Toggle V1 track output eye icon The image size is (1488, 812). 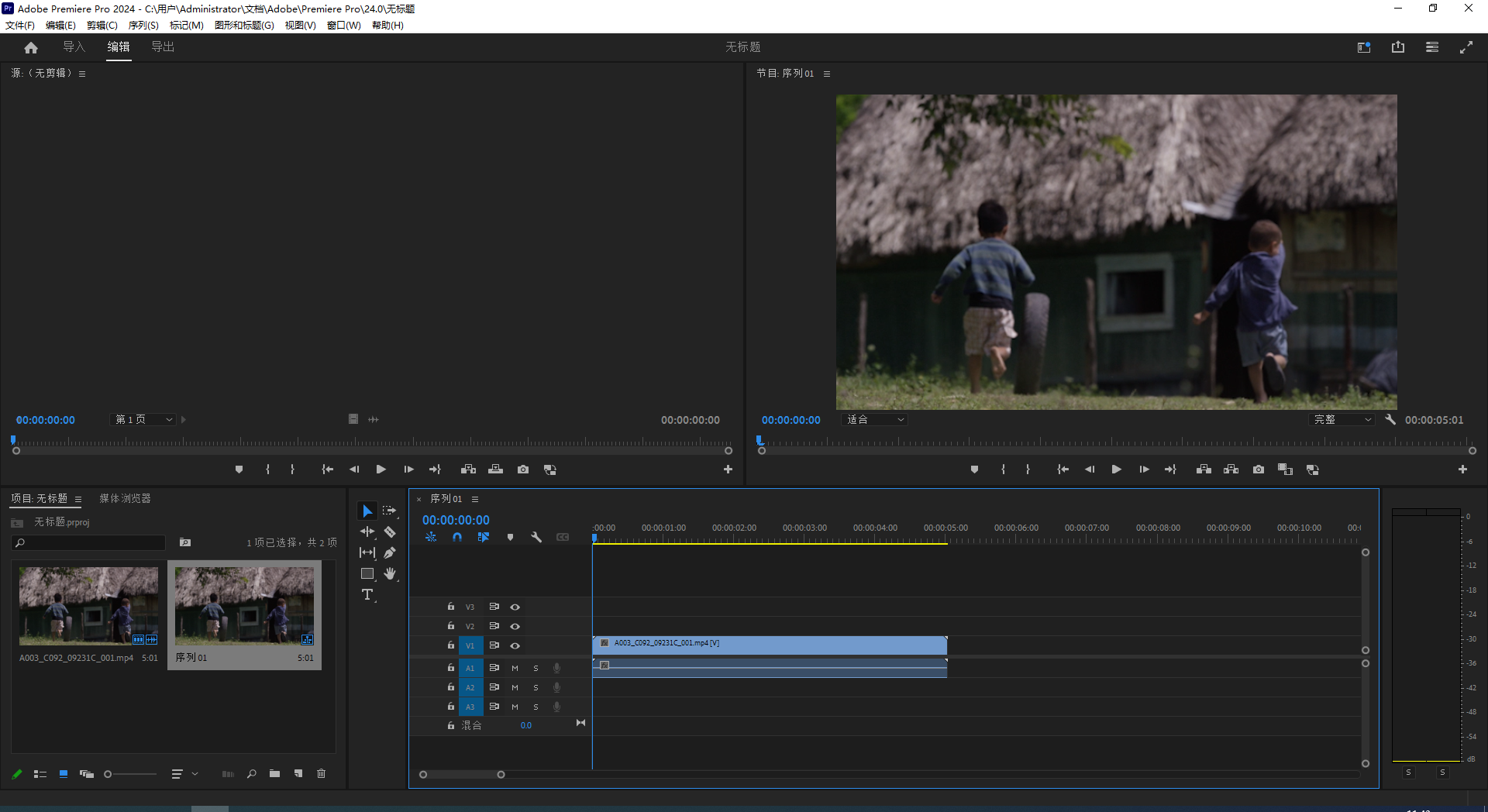click(515, 645)
